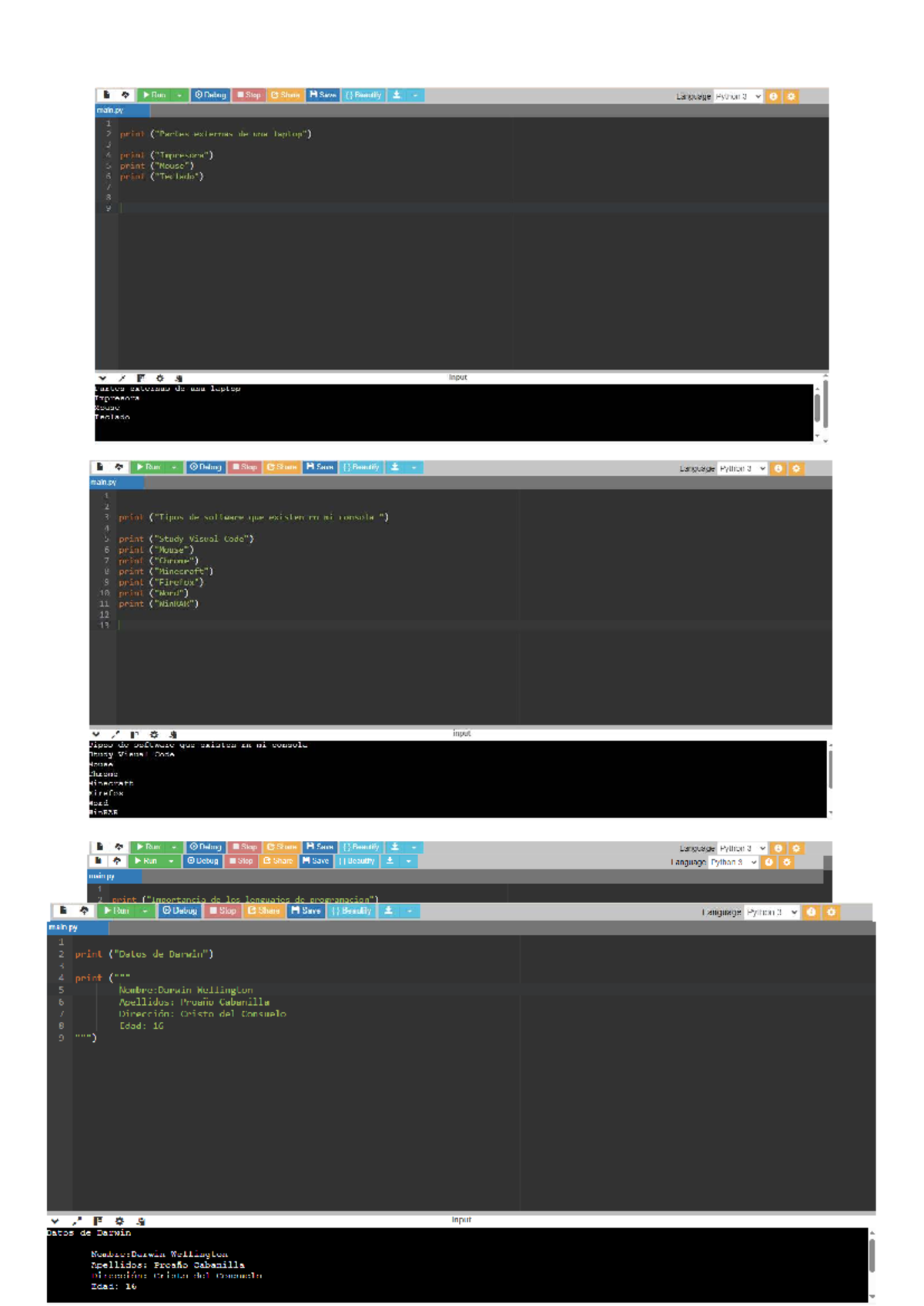Click the scrollbar of the Impresora output console
Screen dimensions: 924x1306
817,407
